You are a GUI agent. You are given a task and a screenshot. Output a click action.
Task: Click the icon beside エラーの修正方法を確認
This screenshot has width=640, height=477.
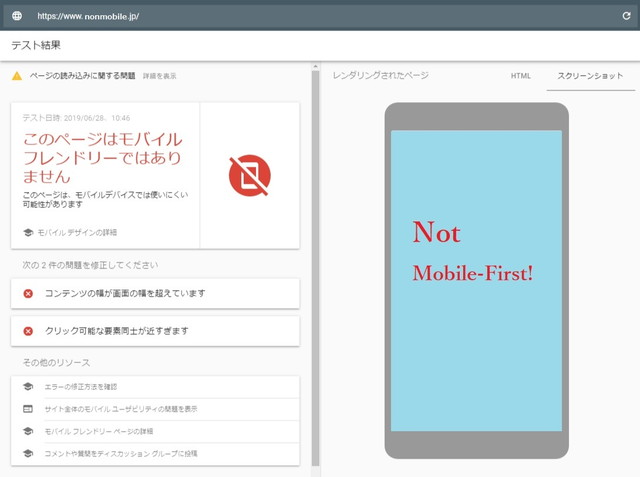28,386
